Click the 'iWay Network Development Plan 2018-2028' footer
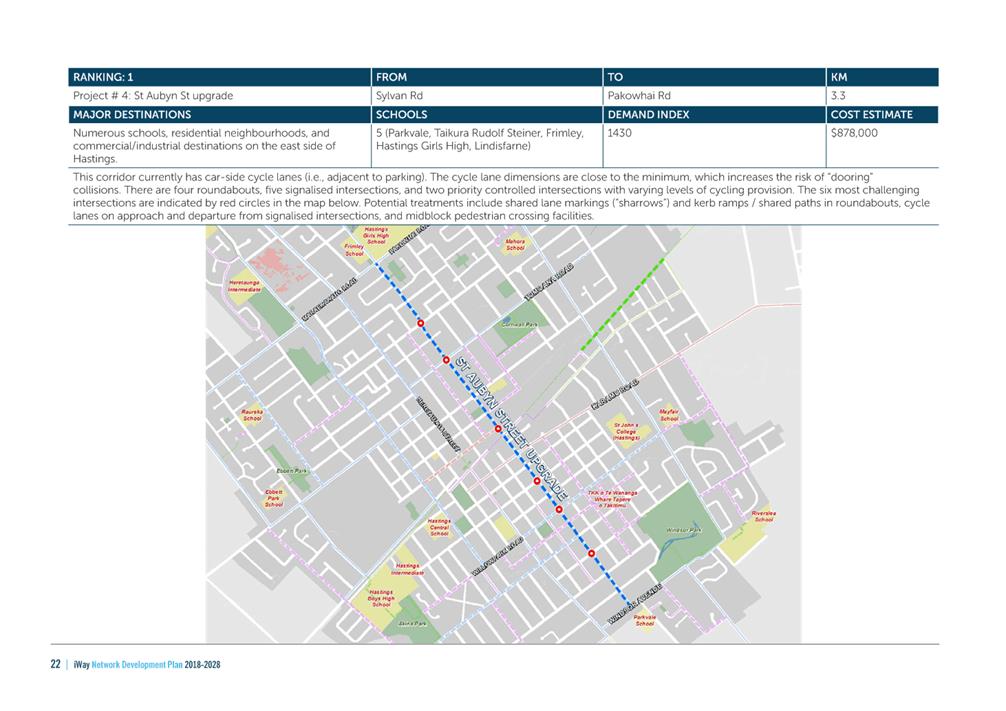The image size is (1006, 711). tap(147, 665)
